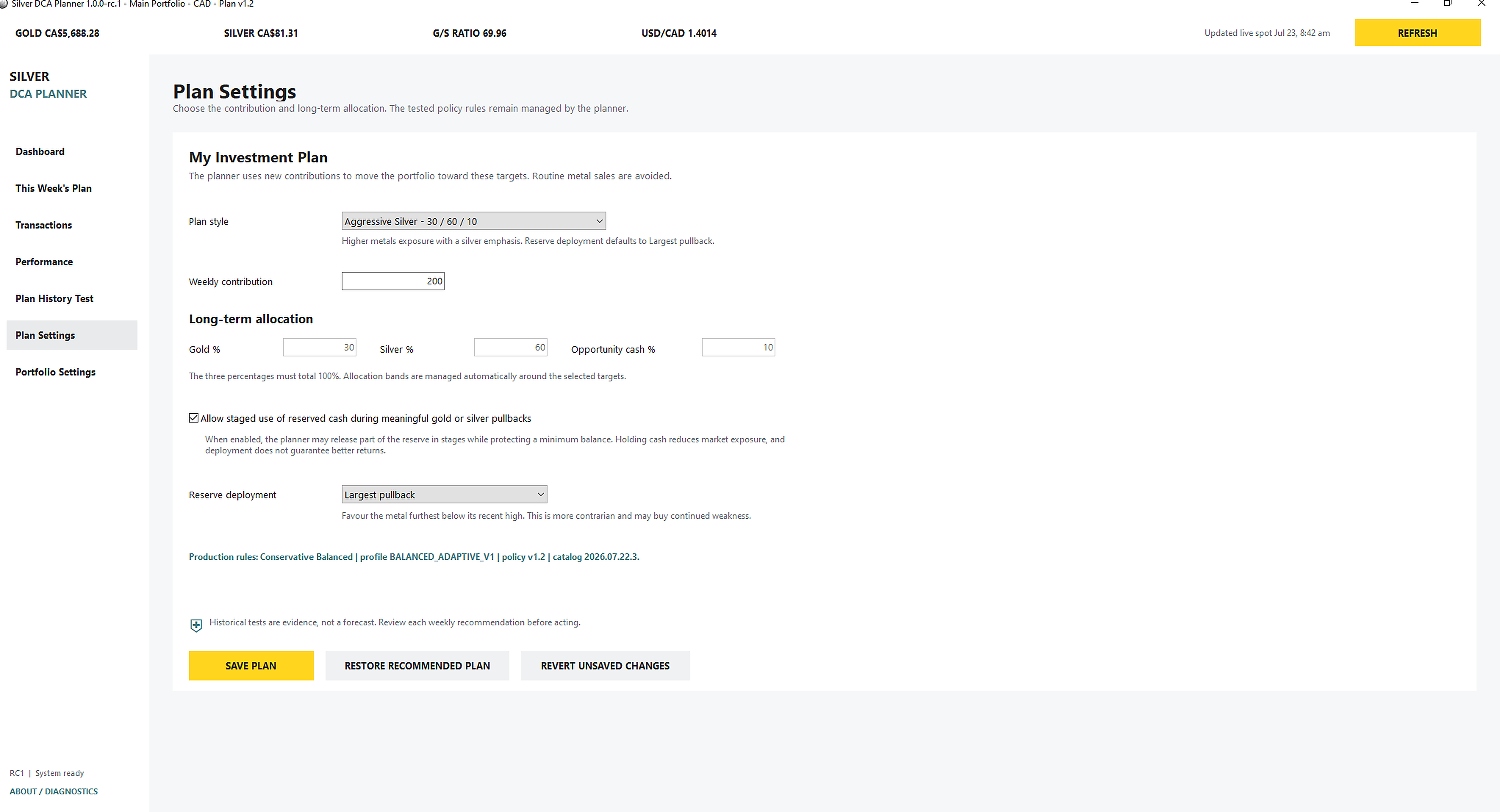Click the Weekly contribution field
The image size is (1500, 812).
[393, 281]
